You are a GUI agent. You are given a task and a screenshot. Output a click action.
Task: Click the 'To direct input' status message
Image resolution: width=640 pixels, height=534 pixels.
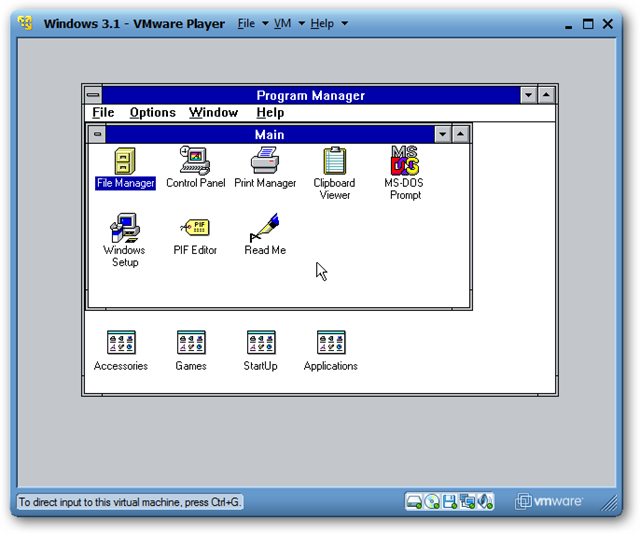coord(129,502)
